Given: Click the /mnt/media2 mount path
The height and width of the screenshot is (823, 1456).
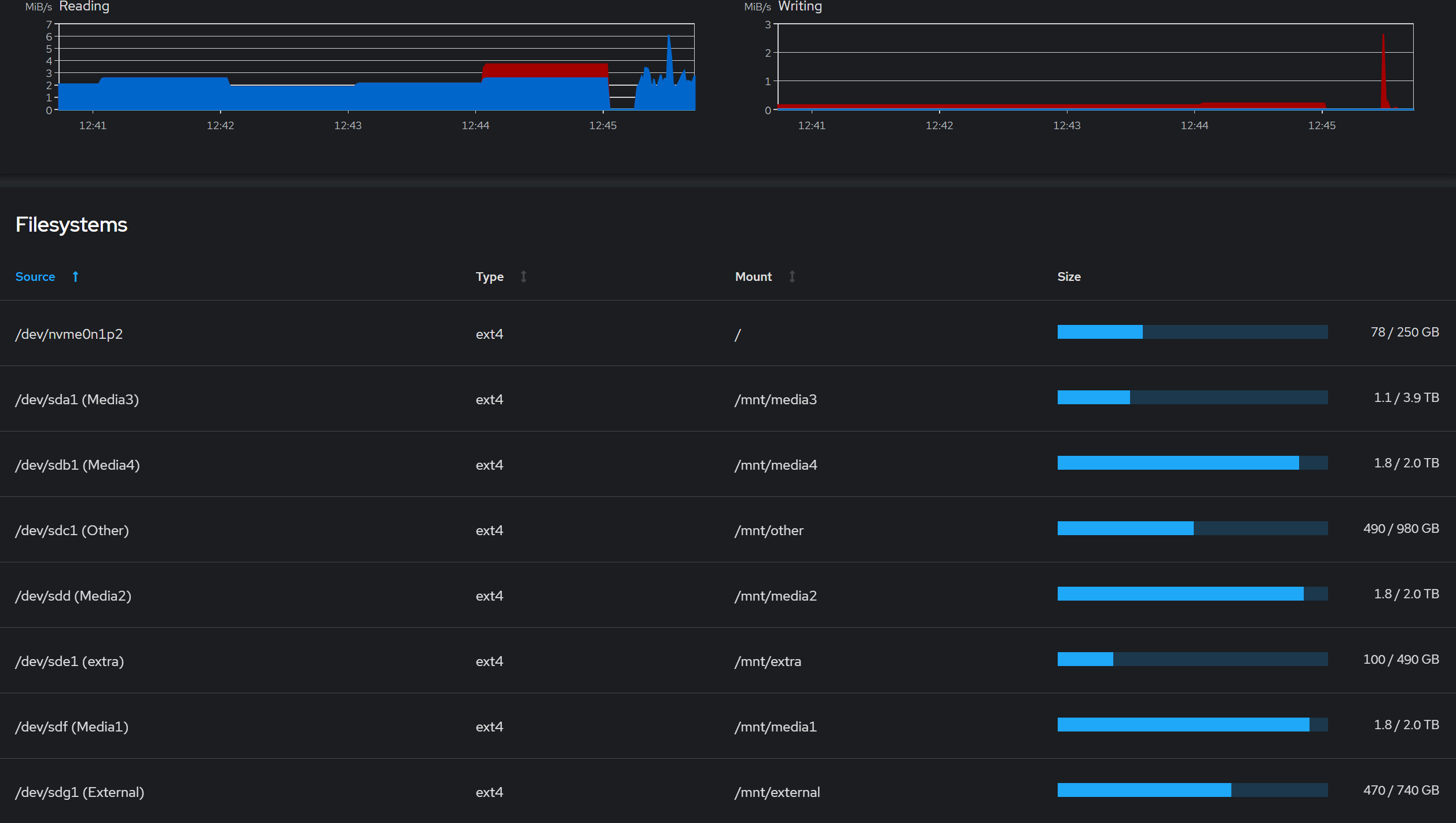Looking at the screenshot, I should (x=776, y=596).
